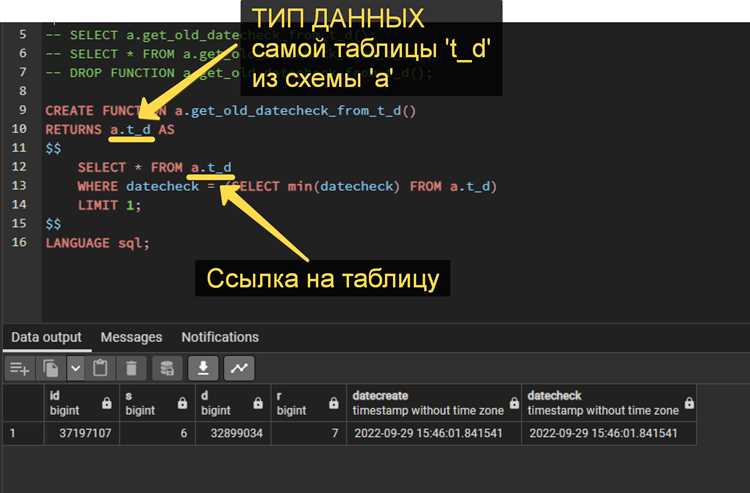Screen dimensions: 750x493
Task: Select cell value 37197107
Action: coord(81,433)
